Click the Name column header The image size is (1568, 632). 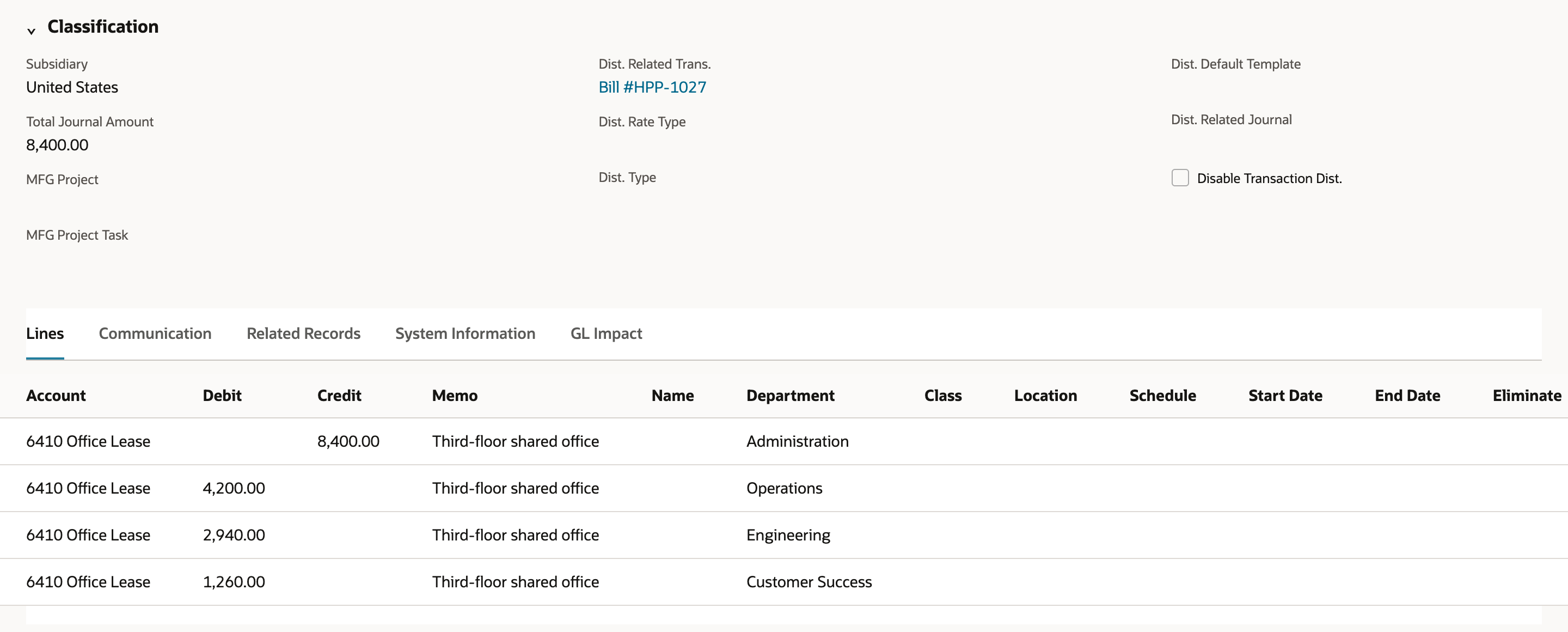point(672,395)
